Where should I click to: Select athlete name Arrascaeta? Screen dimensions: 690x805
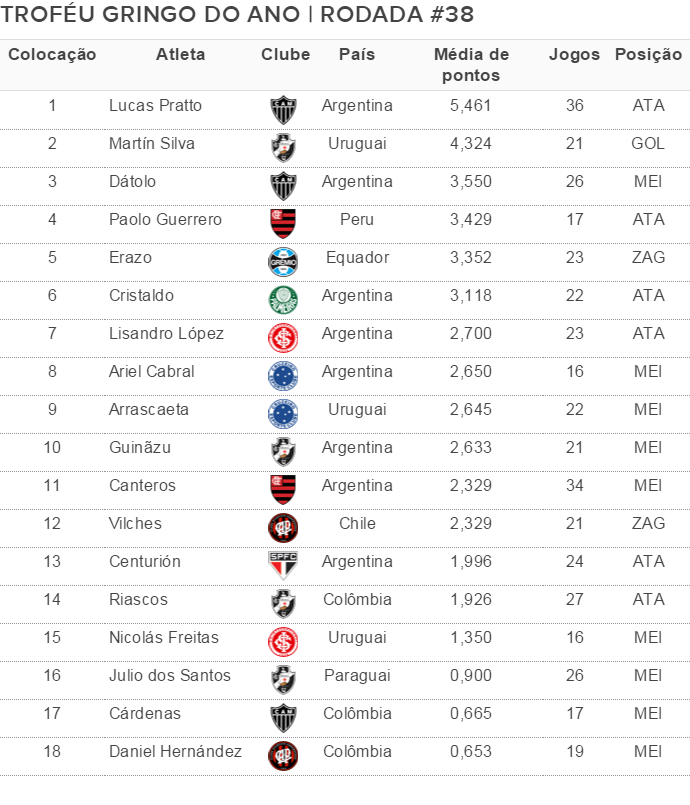pos(149,410)
